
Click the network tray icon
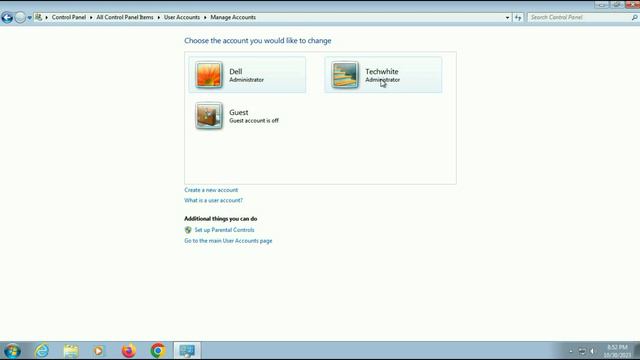click(582, 351)
